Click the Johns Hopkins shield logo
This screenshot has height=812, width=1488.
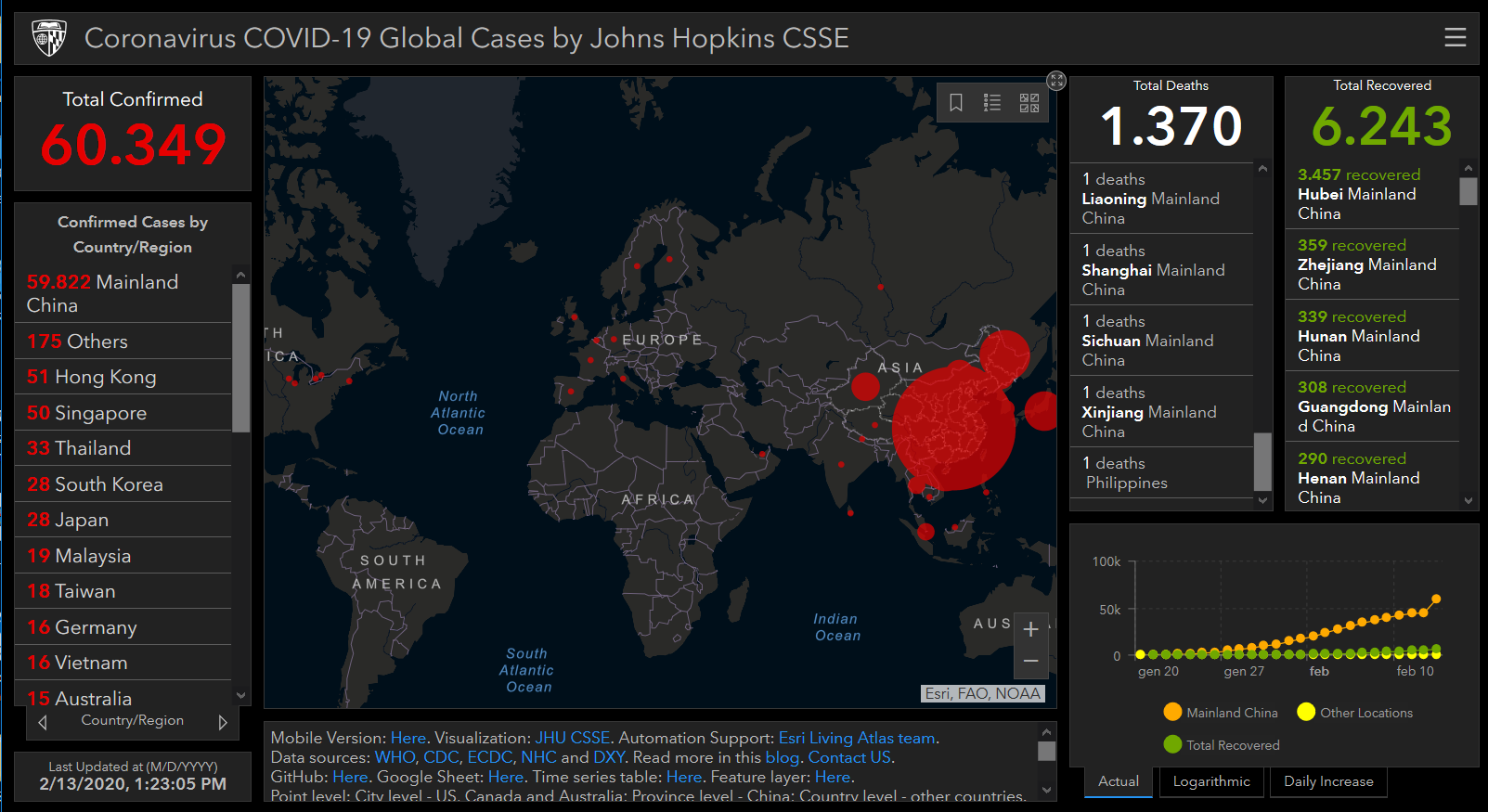tap(49, 38)
